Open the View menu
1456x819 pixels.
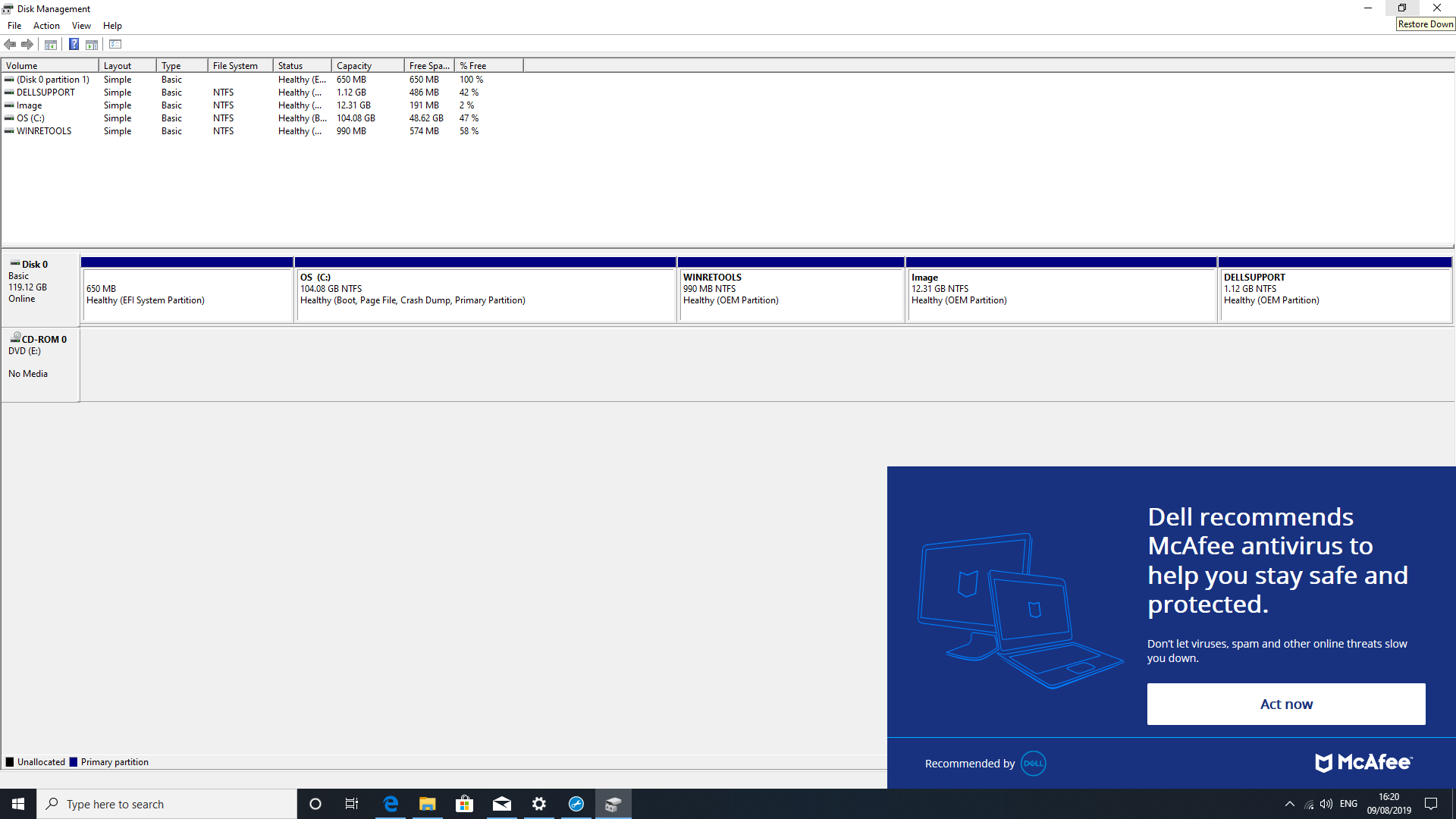[x=81, y=26]
